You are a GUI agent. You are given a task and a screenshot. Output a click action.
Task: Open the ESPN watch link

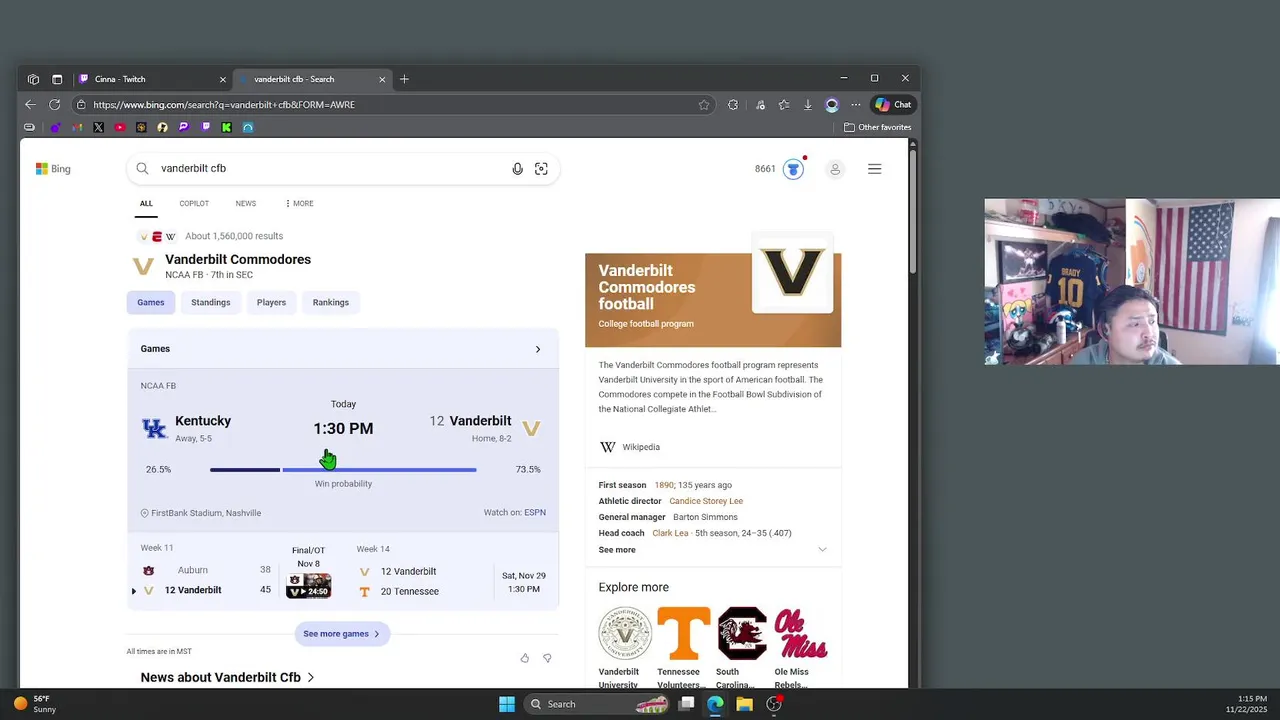[535, 512]
